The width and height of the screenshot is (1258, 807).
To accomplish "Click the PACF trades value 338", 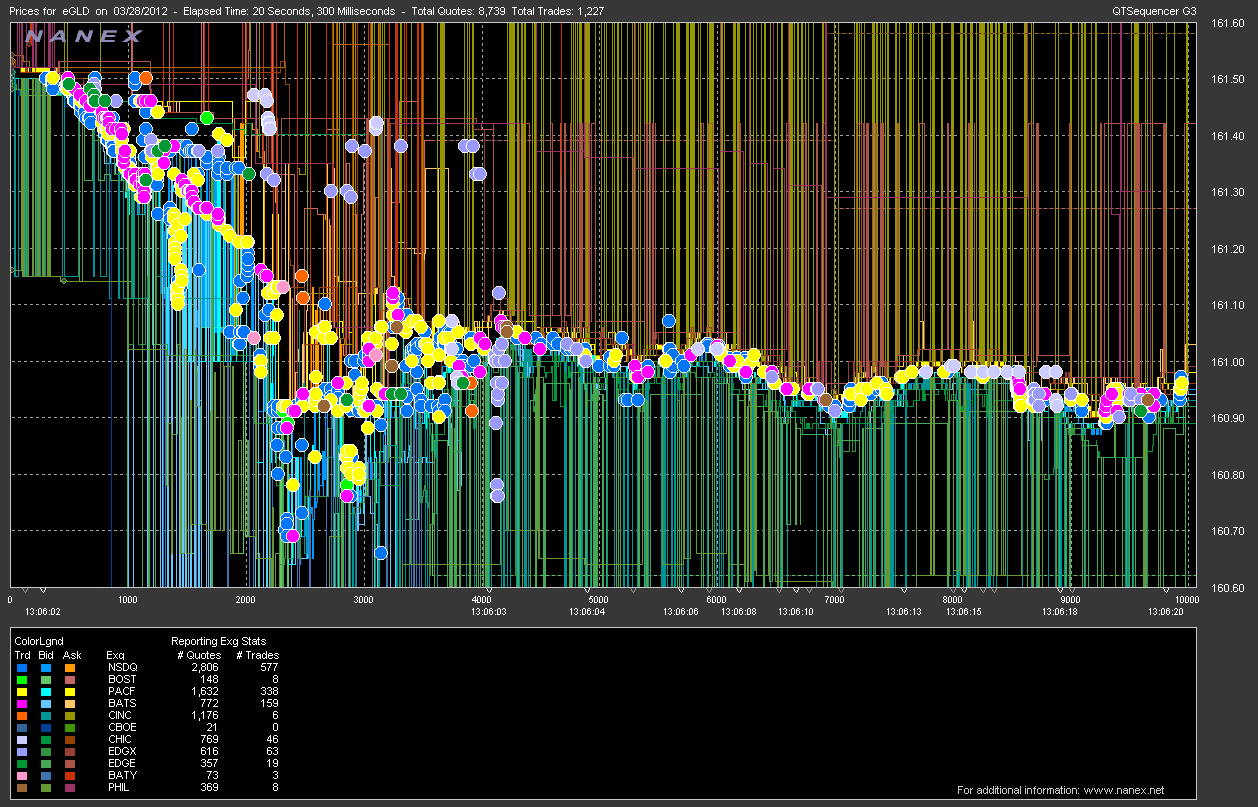I will (270, 691).
